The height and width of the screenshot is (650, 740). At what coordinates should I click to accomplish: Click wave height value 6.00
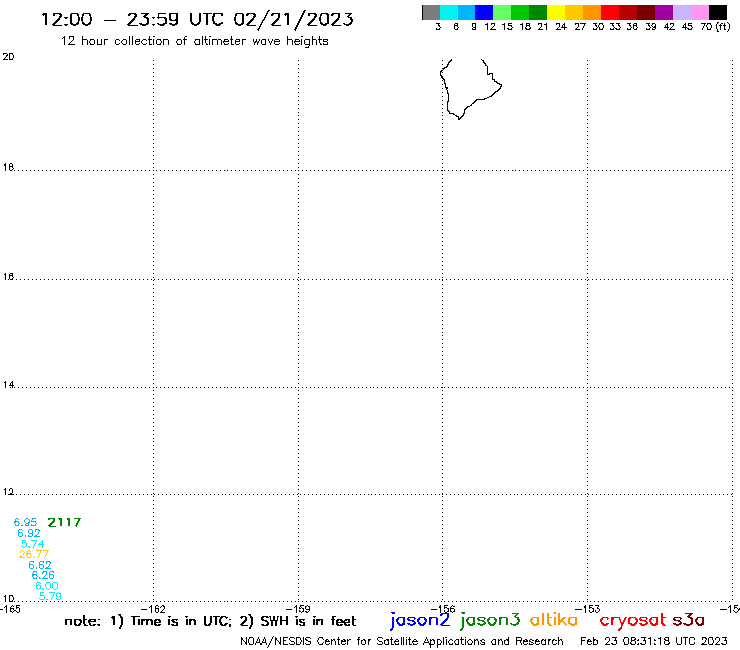click(47, 586)
